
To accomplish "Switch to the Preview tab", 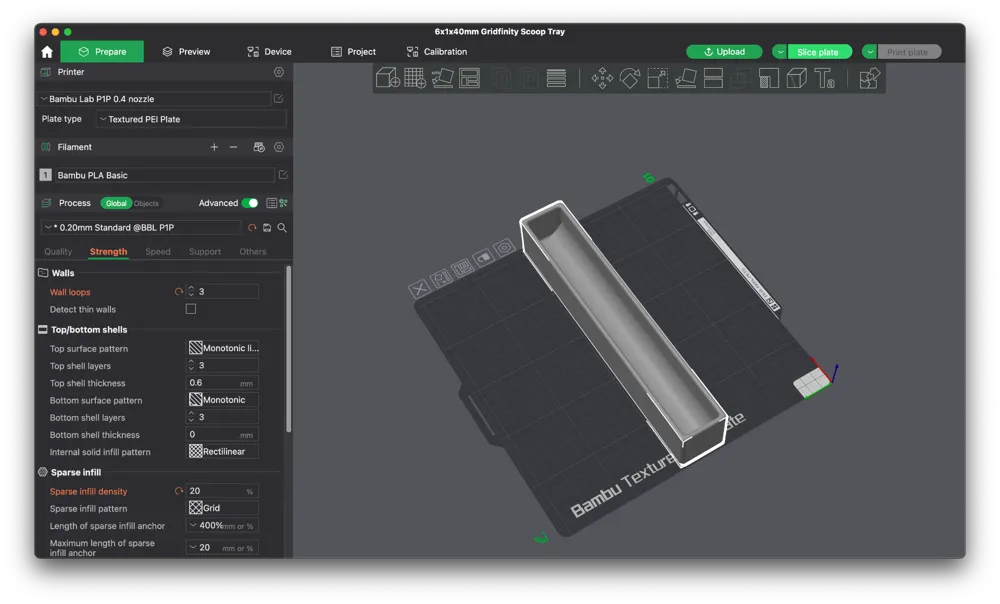I will (x=186, y=52).
